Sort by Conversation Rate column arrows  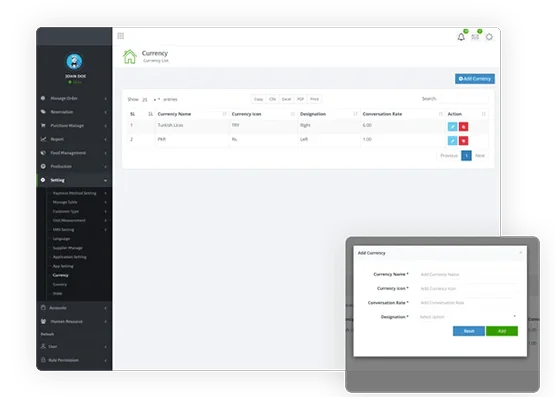coord(441,114)
